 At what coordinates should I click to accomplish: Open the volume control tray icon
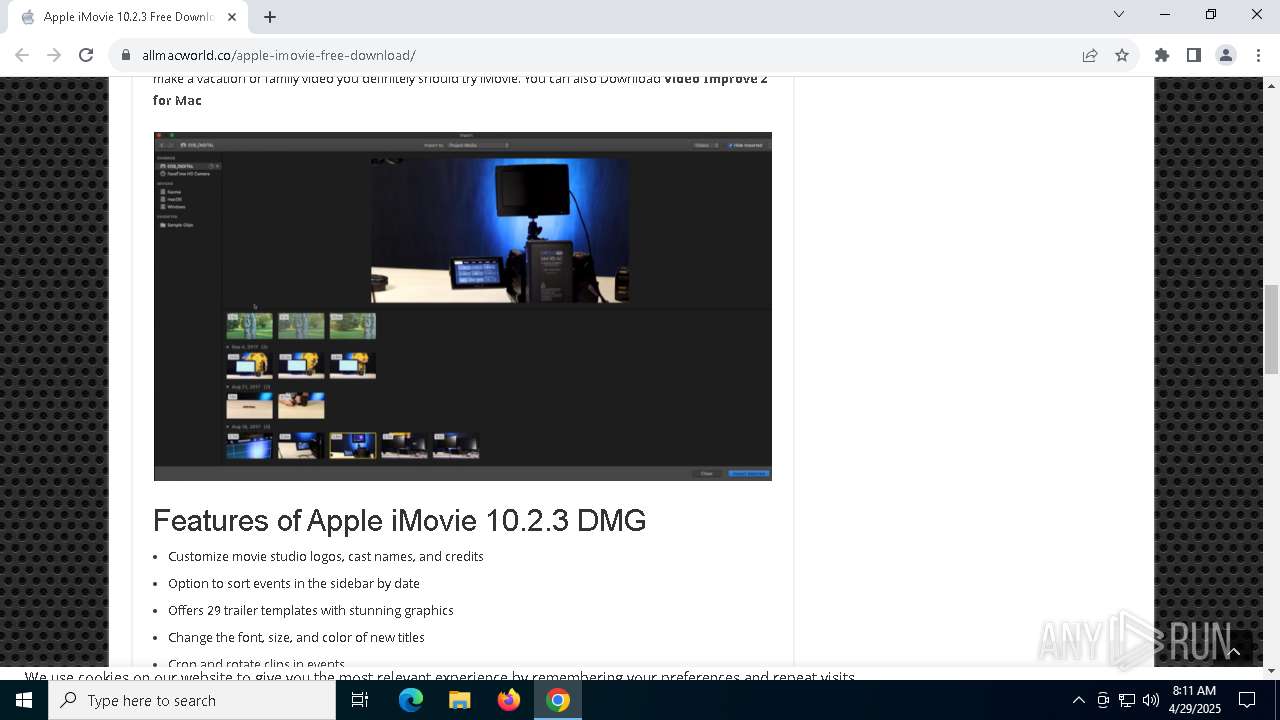(x=1151, y=700)
